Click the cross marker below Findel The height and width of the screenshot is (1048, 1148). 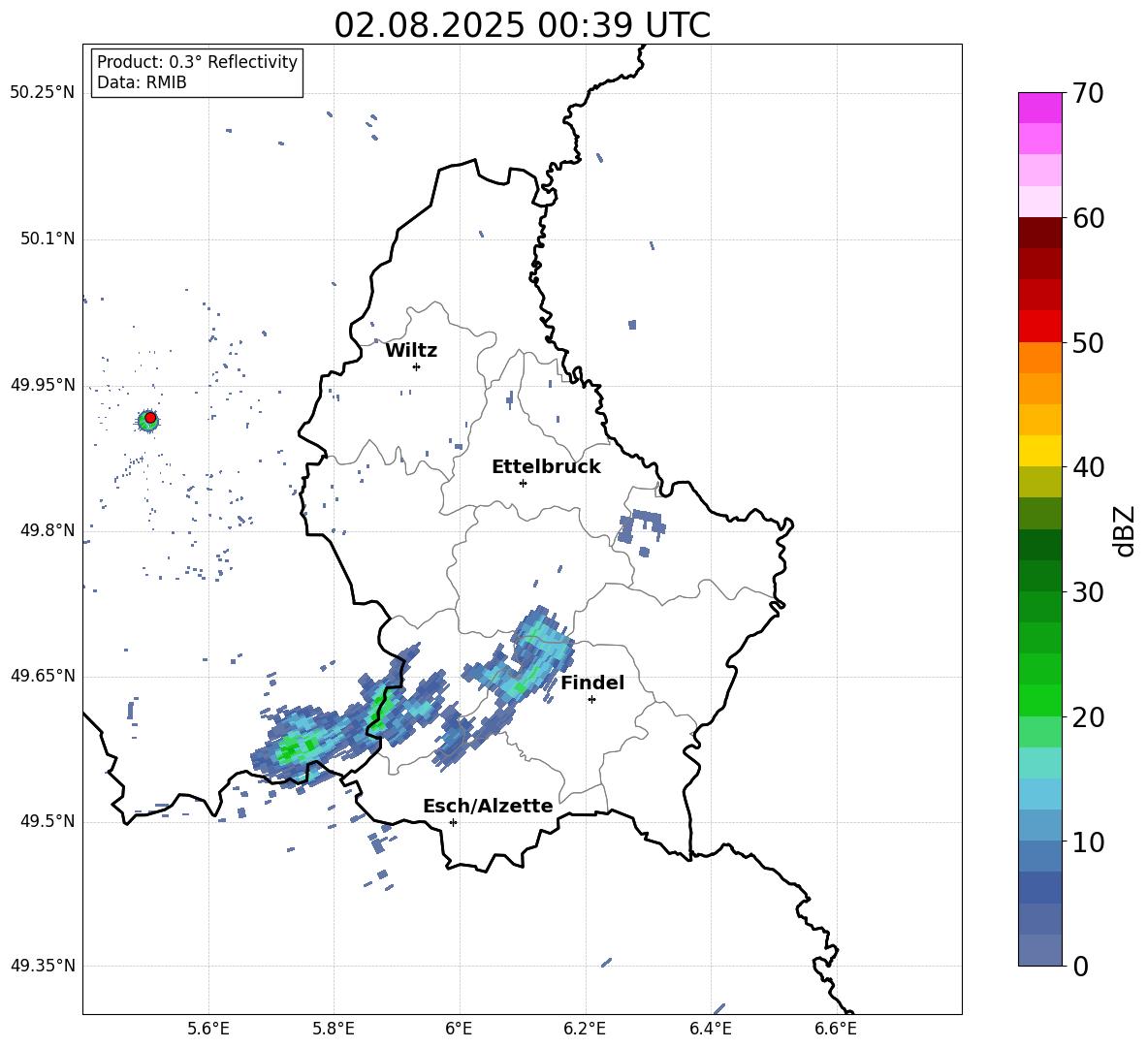coord(591,699)
